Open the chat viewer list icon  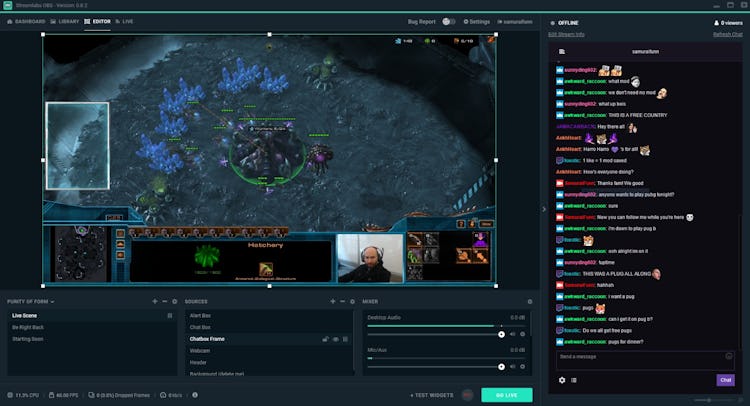pos(574,380)
